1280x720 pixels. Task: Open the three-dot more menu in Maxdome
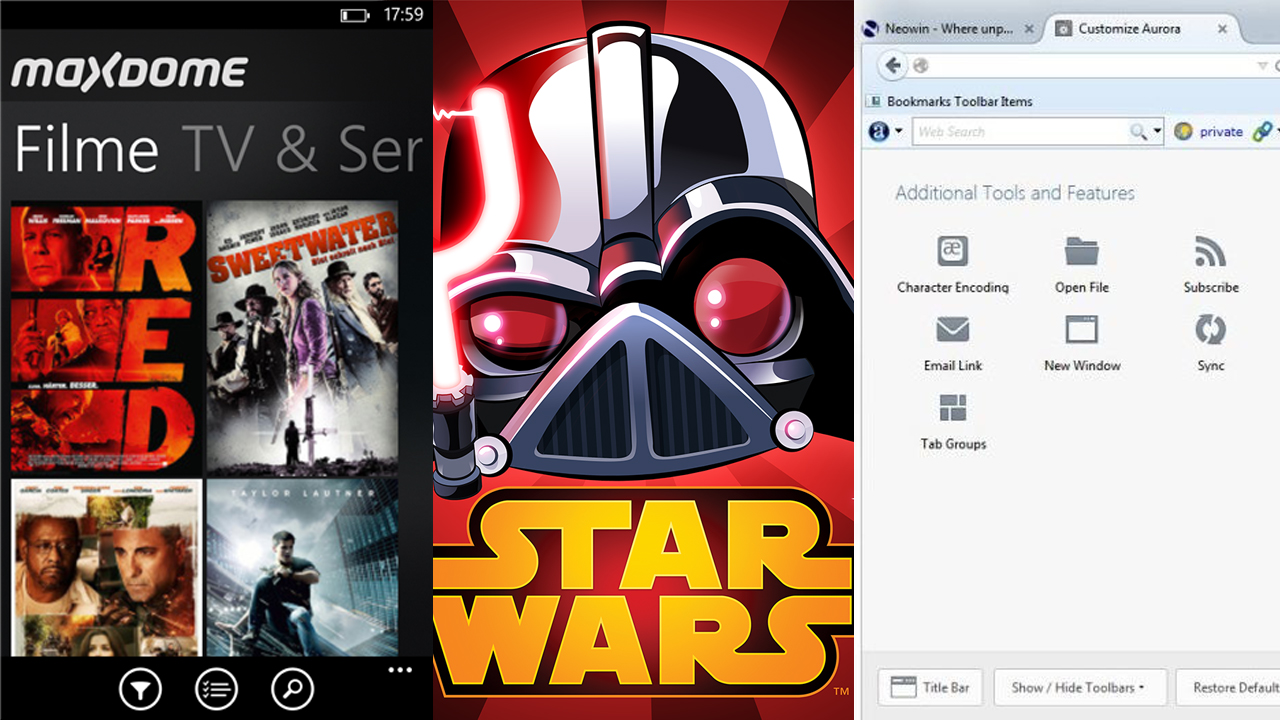coord(400,670)
